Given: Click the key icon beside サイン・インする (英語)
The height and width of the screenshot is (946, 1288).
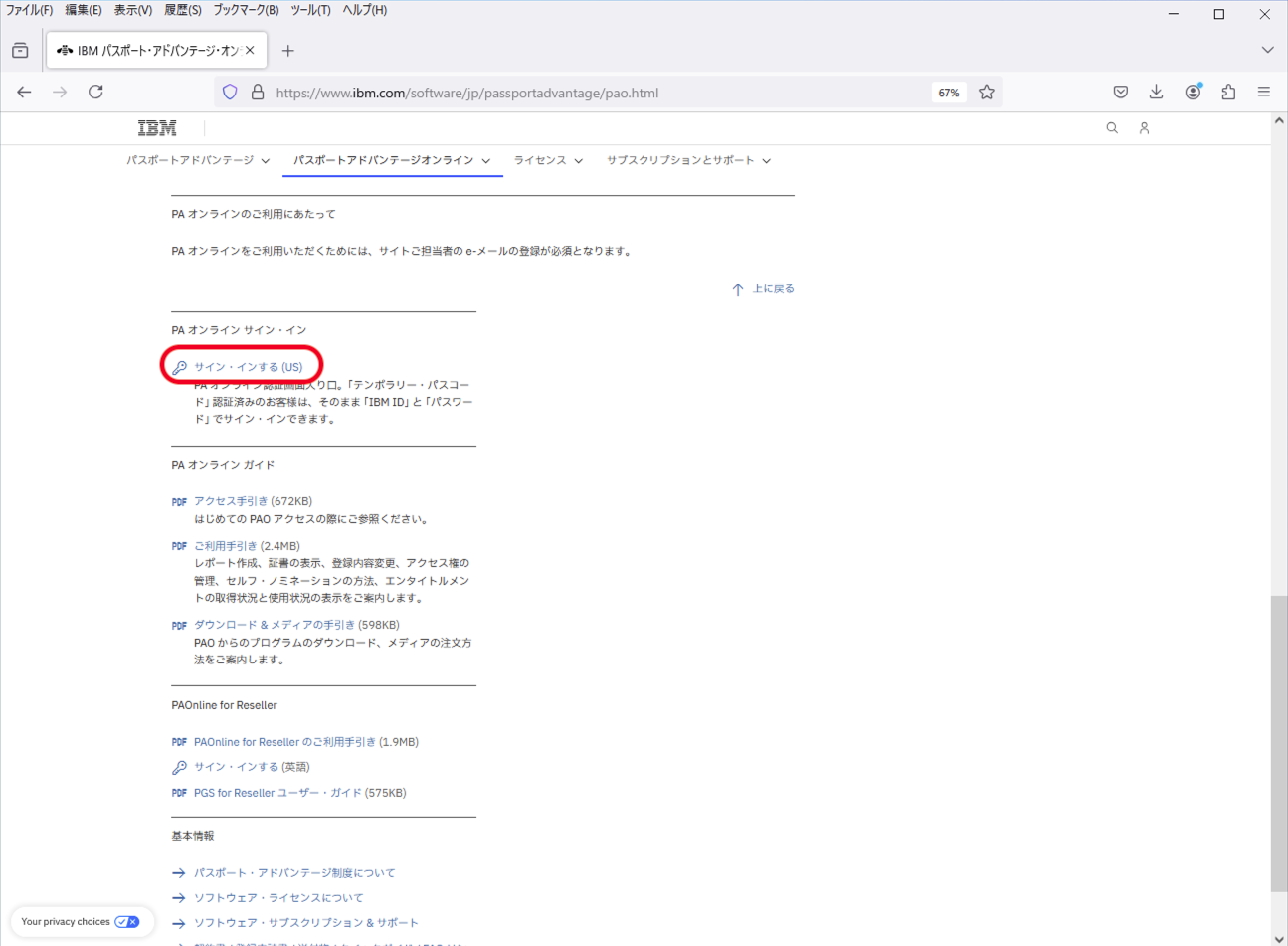Looking at the screenshot, I should [179, 767].
